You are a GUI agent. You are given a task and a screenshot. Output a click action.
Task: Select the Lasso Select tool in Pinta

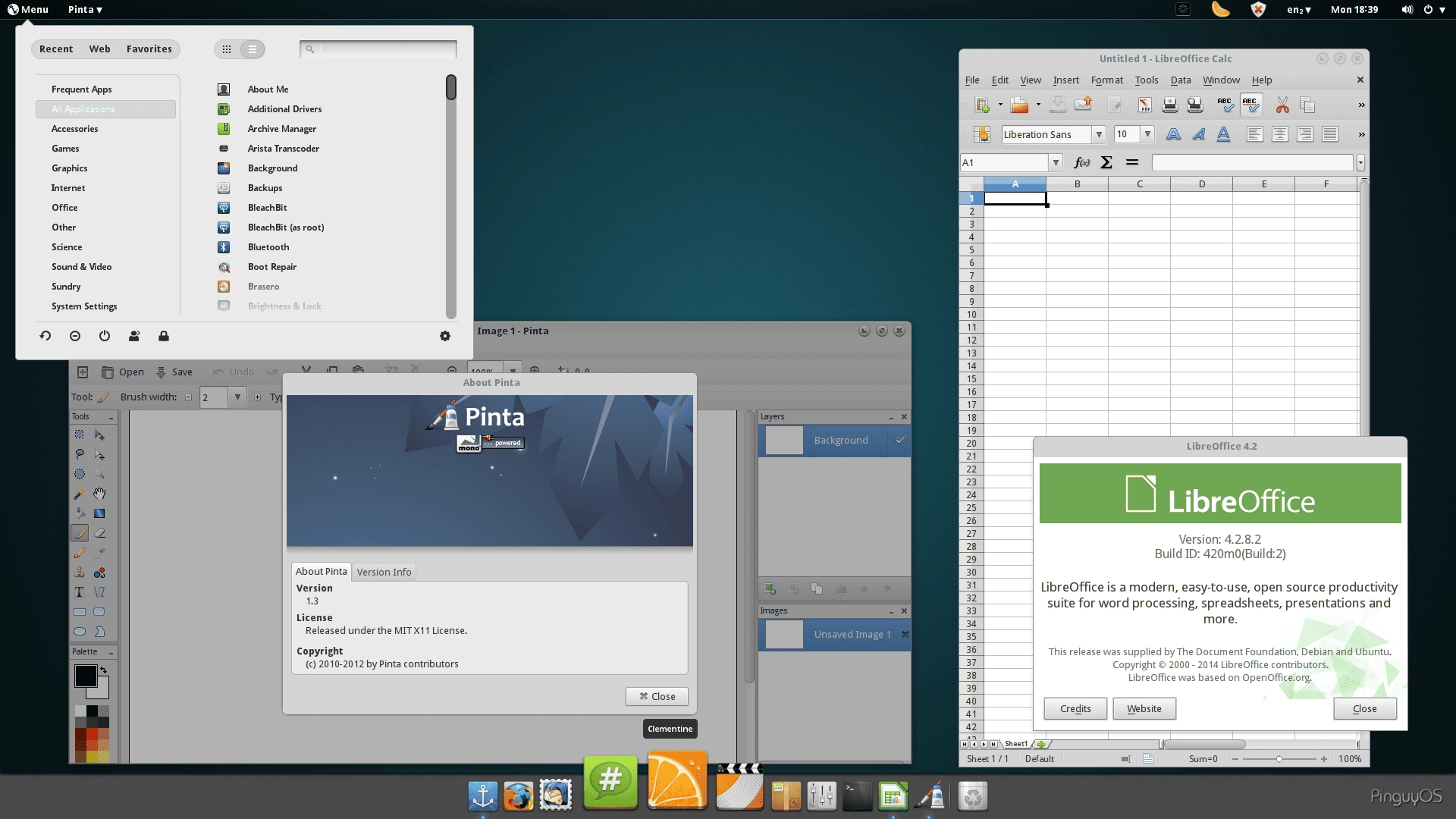(x=80, y=454)
